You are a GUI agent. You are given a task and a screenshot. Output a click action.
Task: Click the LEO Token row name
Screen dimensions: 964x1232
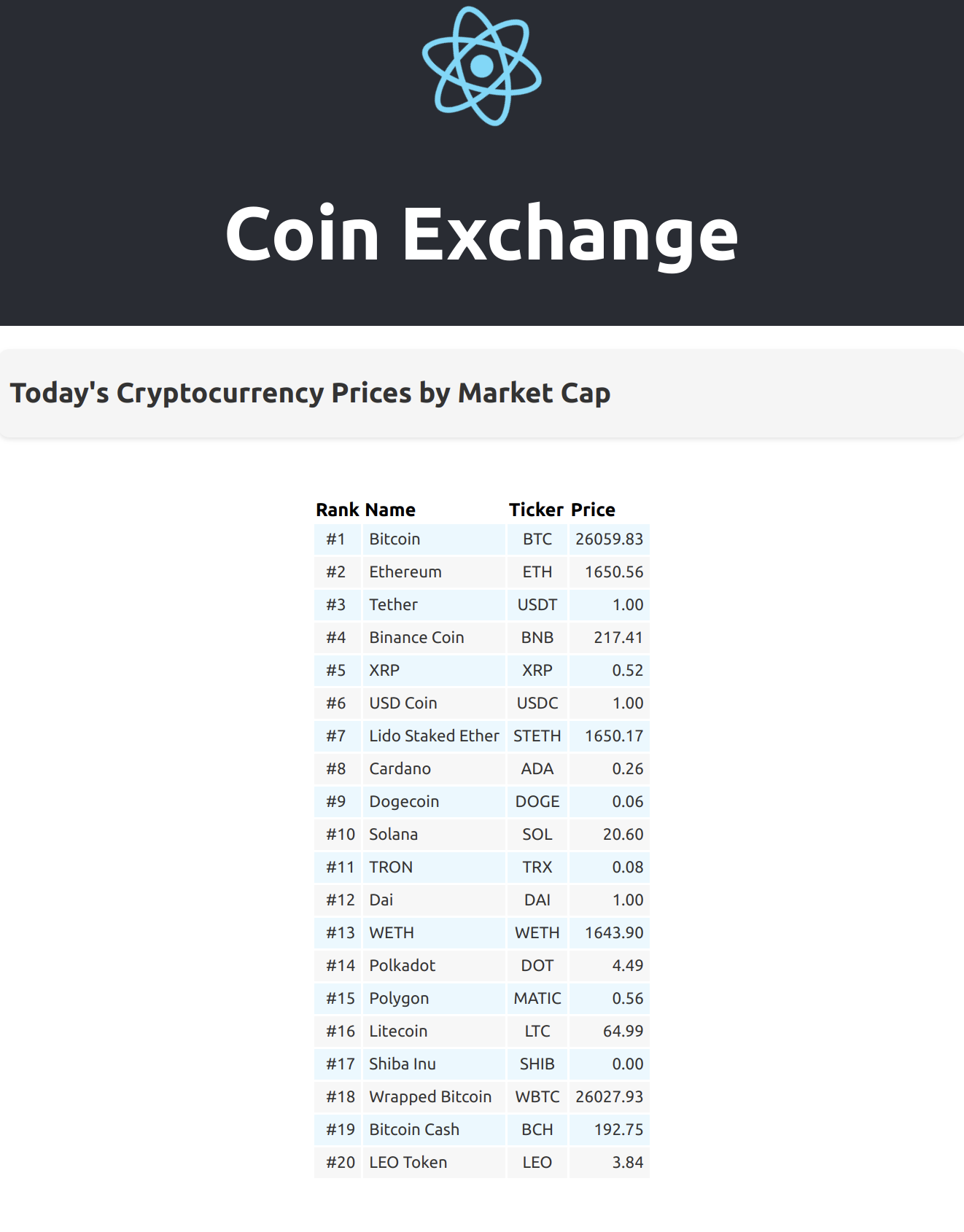coord(434,1163)
